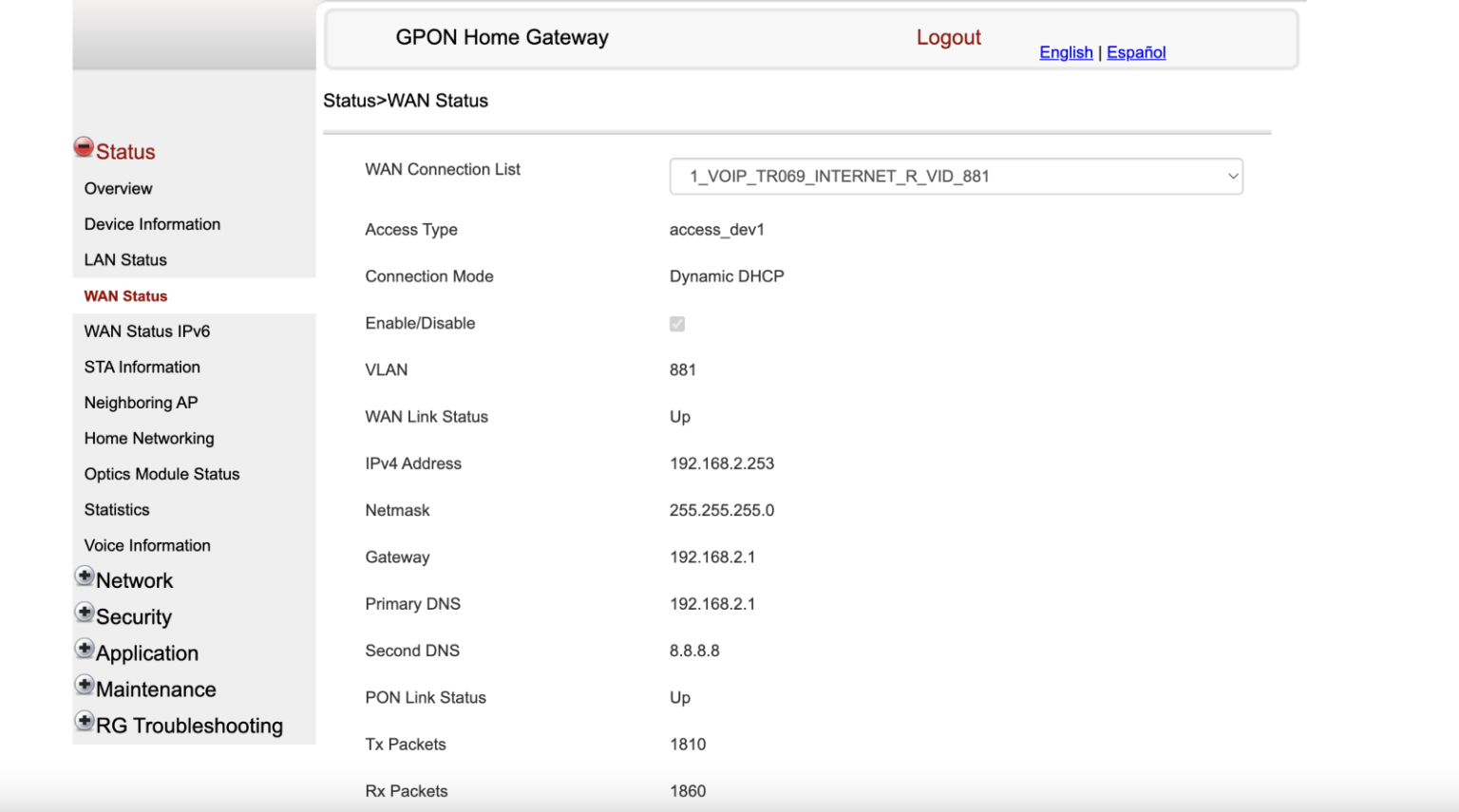
Task: Open Voice Information page
Action: tap(147, 546)
